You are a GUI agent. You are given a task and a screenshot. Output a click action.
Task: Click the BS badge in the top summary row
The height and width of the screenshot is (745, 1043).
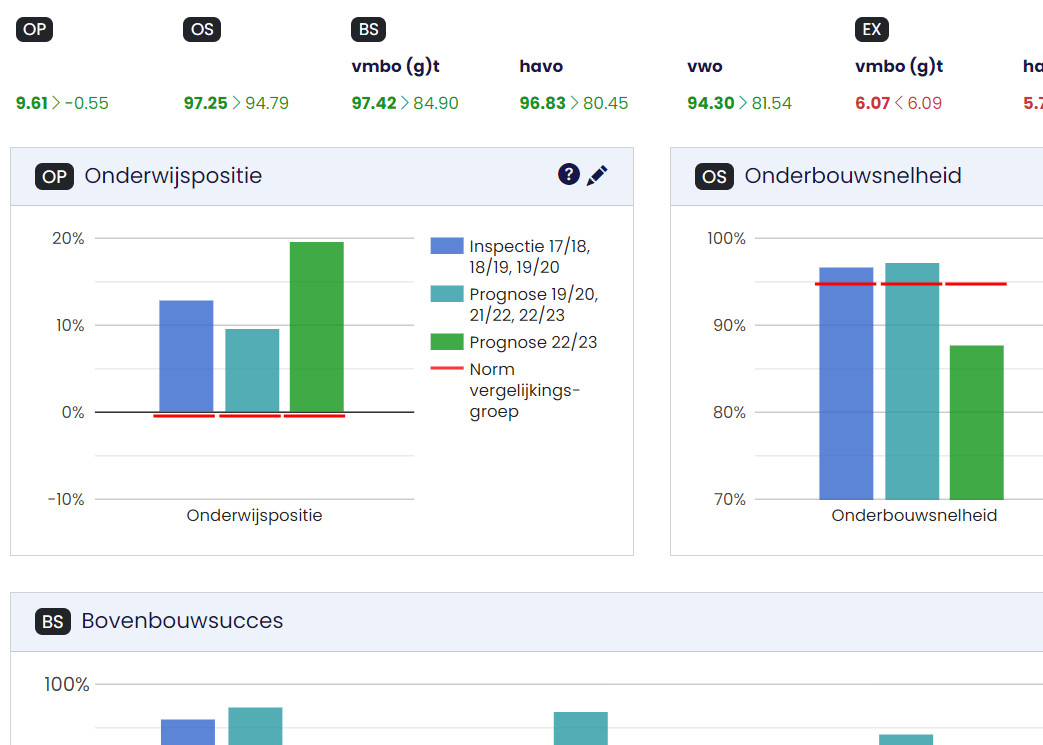pos(369,29)
